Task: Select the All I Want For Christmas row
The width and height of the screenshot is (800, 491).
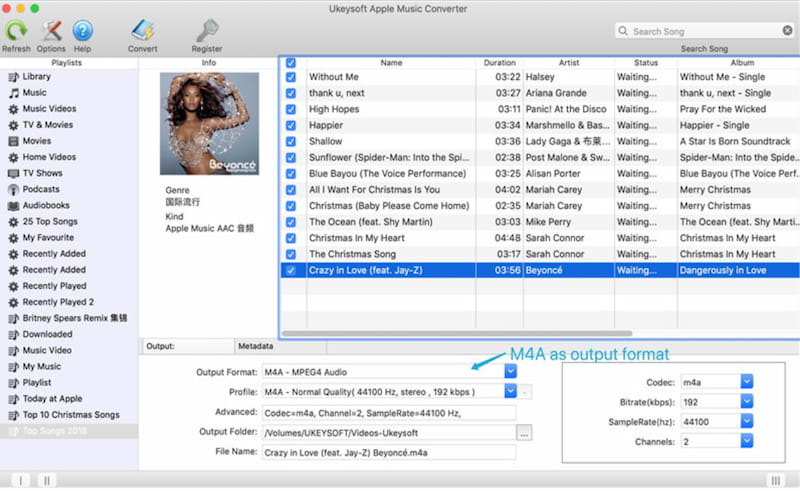Action: (x=540, y=190)
